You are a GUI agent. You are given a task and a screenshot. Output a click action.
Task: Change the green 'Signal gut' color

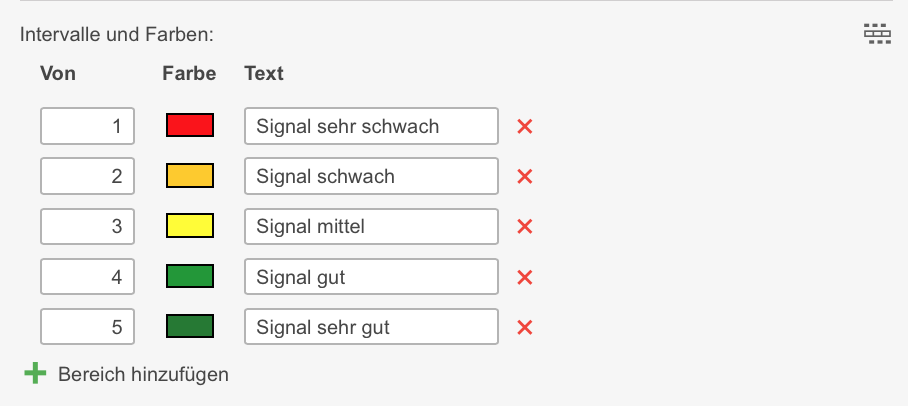(x=190, y=276)
